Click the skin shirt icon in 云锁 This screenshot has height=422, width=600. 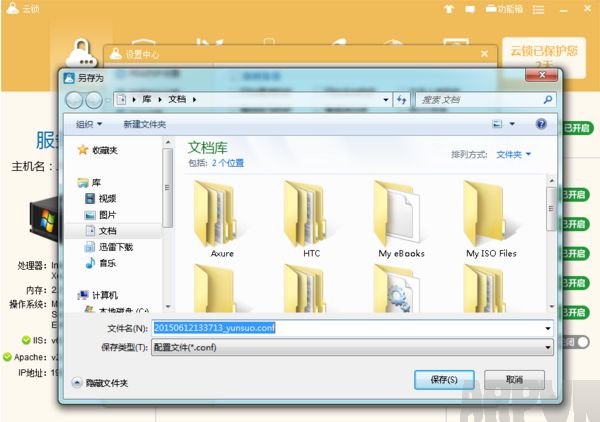[x=449, y=8]
